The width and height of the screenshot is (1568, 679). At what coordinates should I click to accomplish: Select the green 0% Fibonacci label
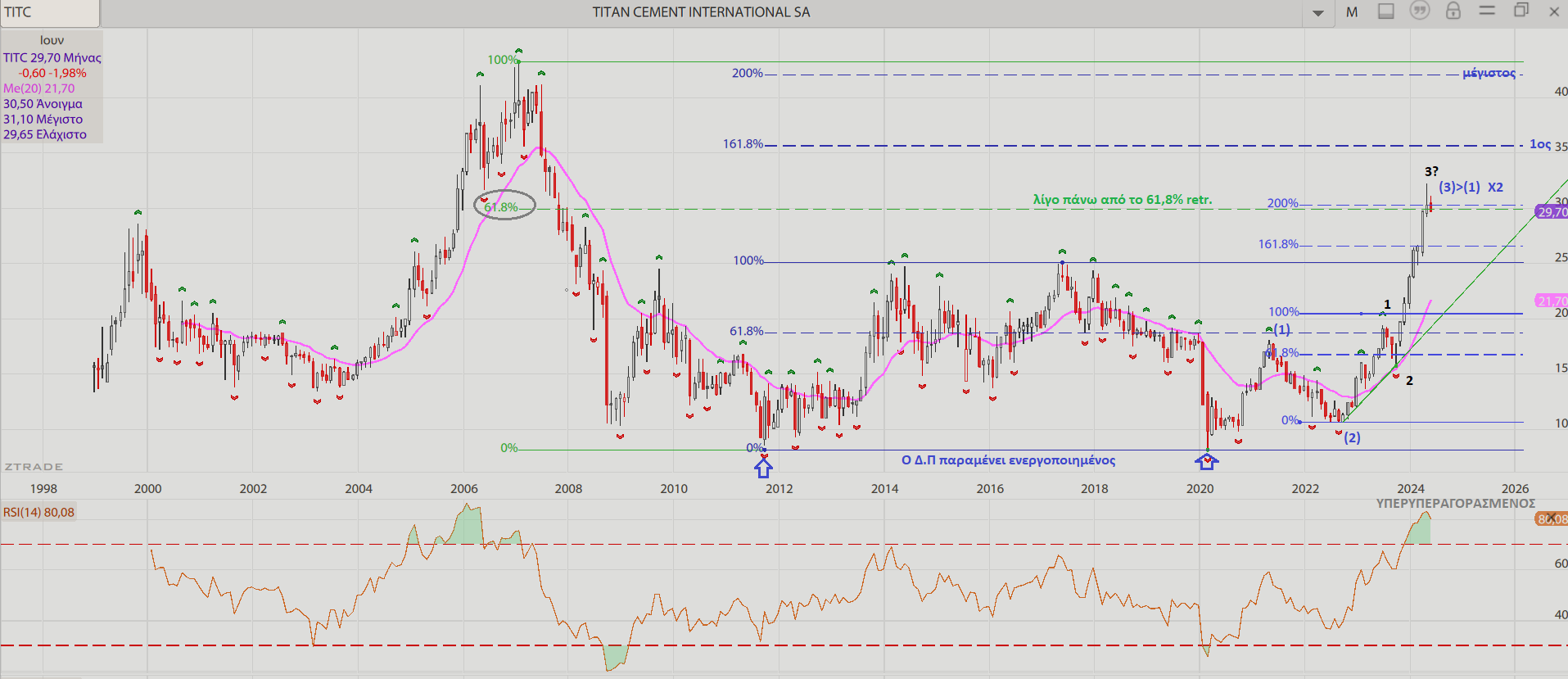(x=509, y=448)
